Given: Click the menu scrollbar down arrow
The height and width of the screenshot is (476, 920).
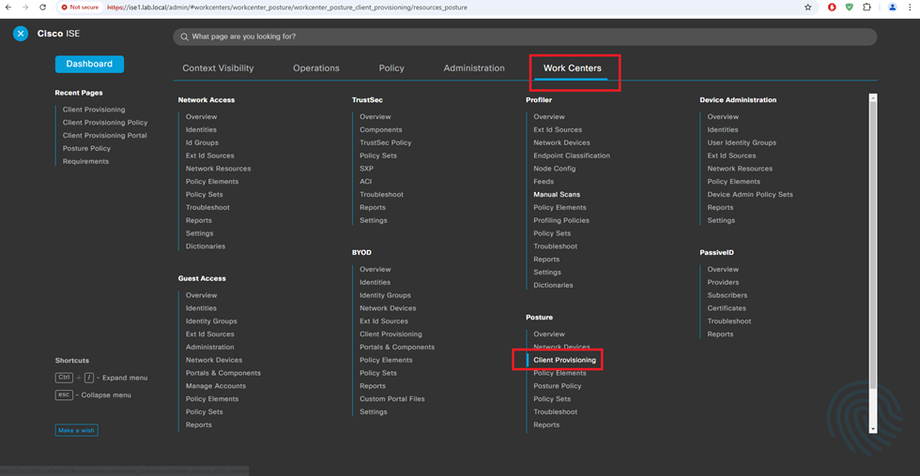Looking at the screenshot, I should point(873,430).
